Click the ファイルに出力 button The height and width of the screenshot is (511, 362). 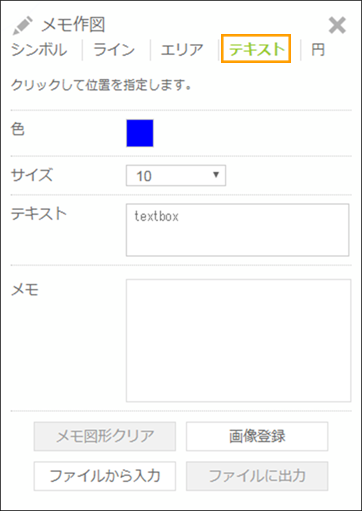pyautogui.click(x=257, y=476)
